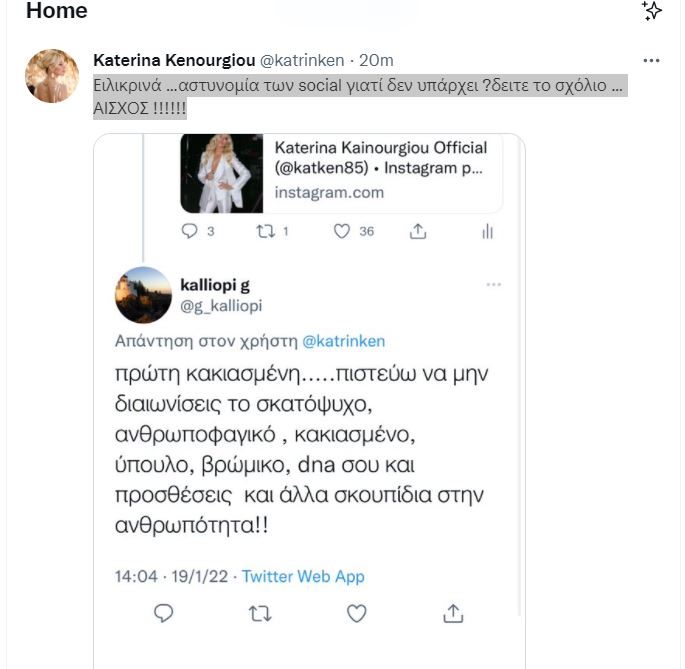
Task: Open the analytics bar chart icon
Action: 488,231
